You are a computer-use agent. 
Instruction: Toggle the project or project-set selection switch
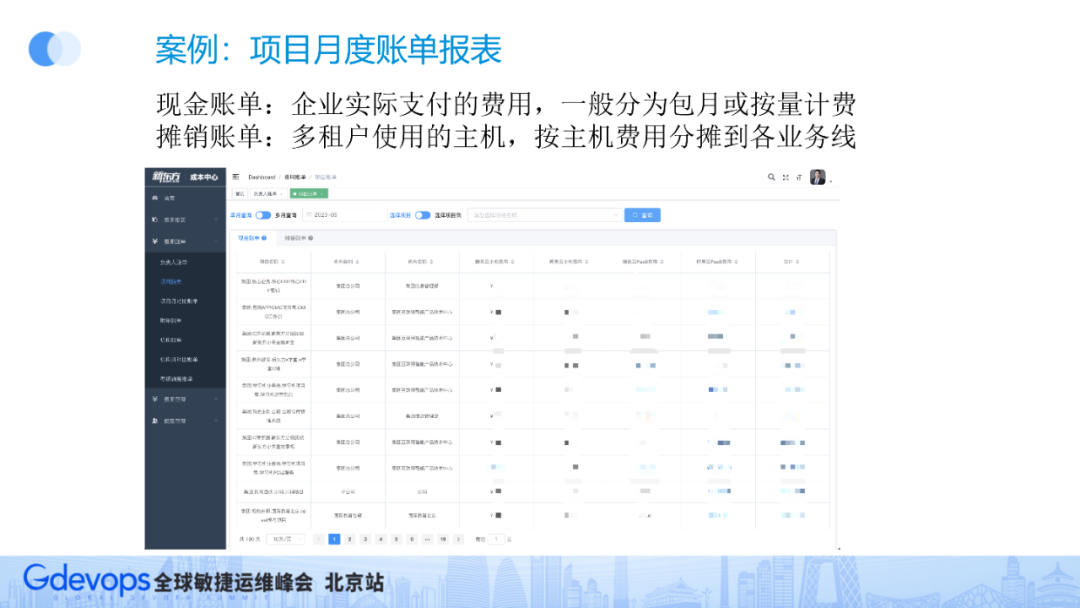pos(422,216)
